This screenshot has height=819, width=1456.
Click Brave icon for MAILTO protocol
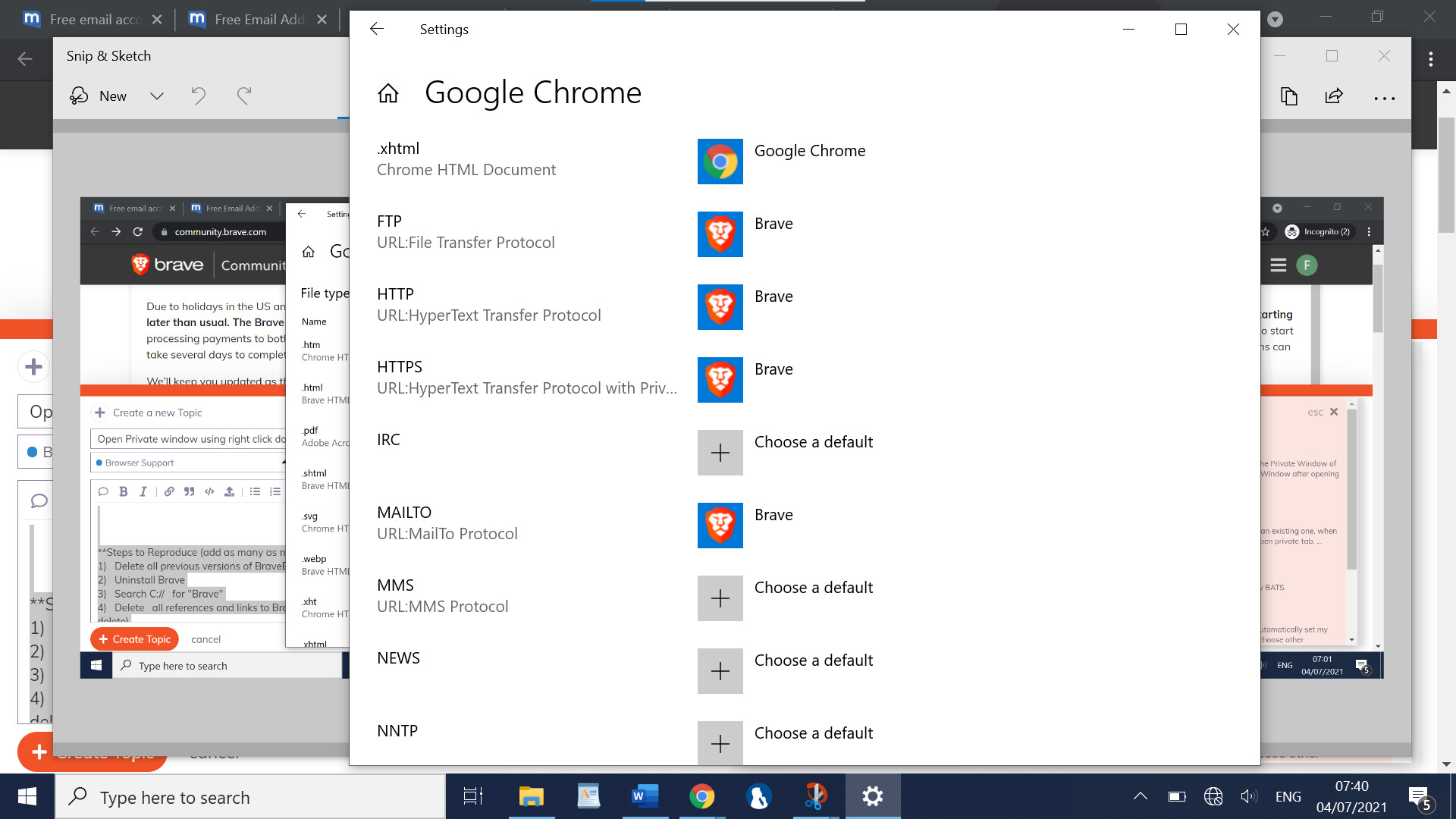click(x=720, y=526)
